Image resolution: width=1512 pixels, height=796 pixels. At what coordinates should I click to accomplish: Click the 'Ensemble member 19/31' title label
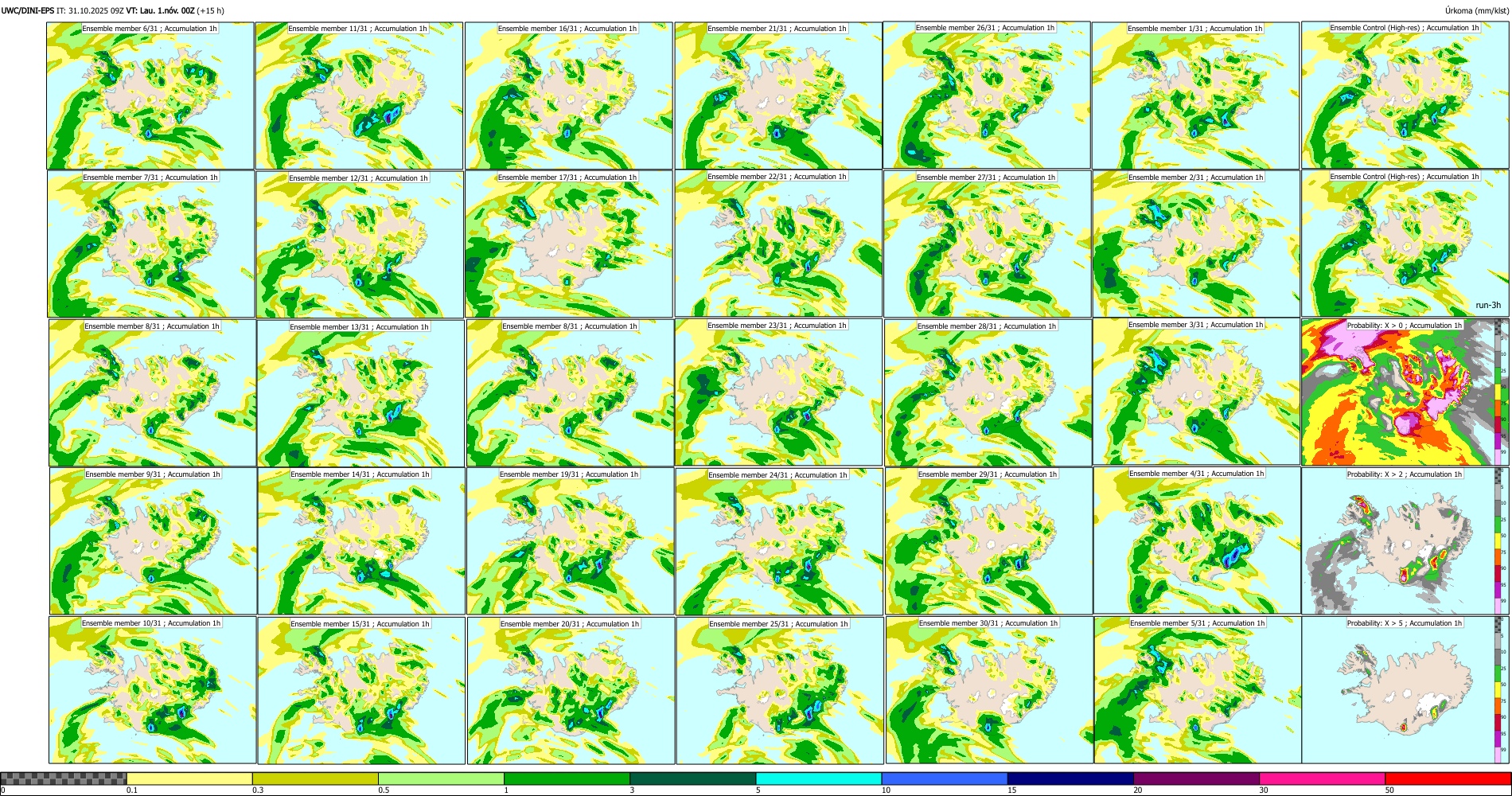[x=569, y=474]
